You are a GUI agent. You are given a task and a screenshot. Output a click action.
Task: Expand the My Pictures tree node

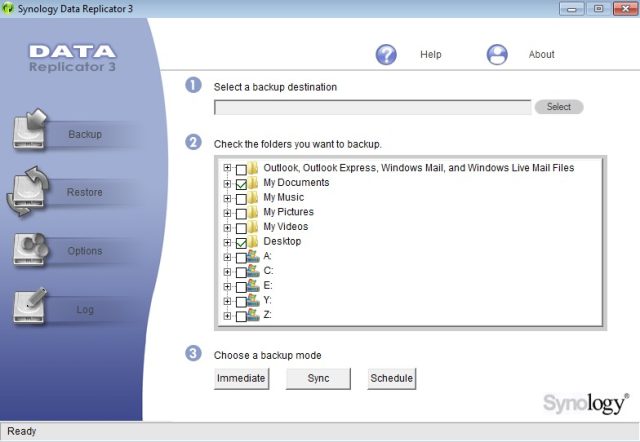[x=227, y=213]
